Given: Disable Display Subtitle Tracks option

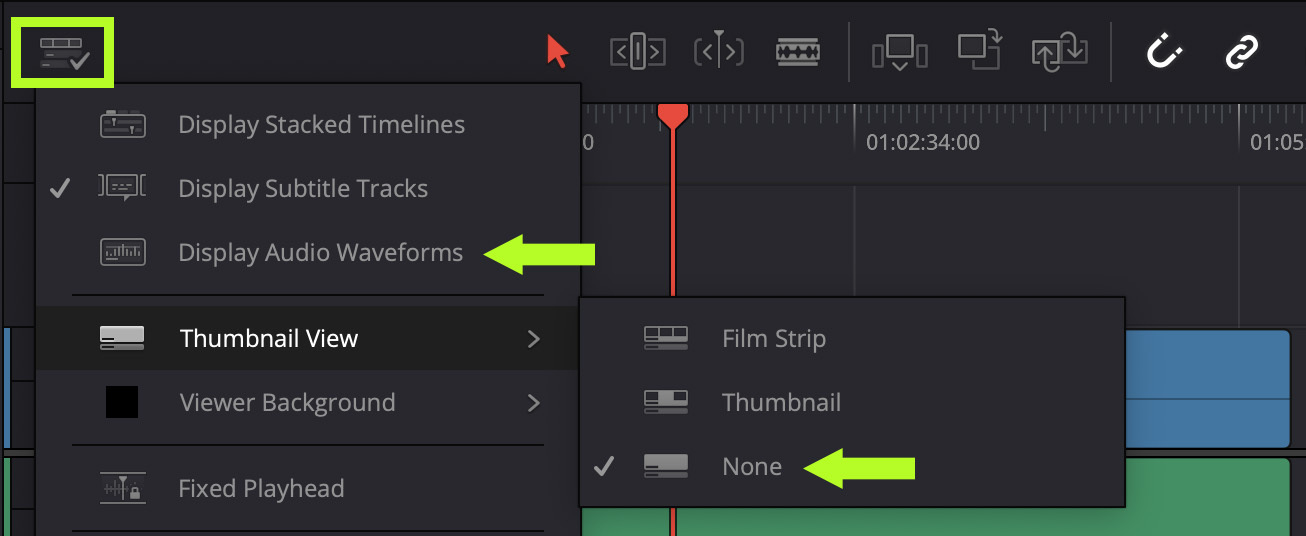Looking at the screenshot, I should coord(302,188).
